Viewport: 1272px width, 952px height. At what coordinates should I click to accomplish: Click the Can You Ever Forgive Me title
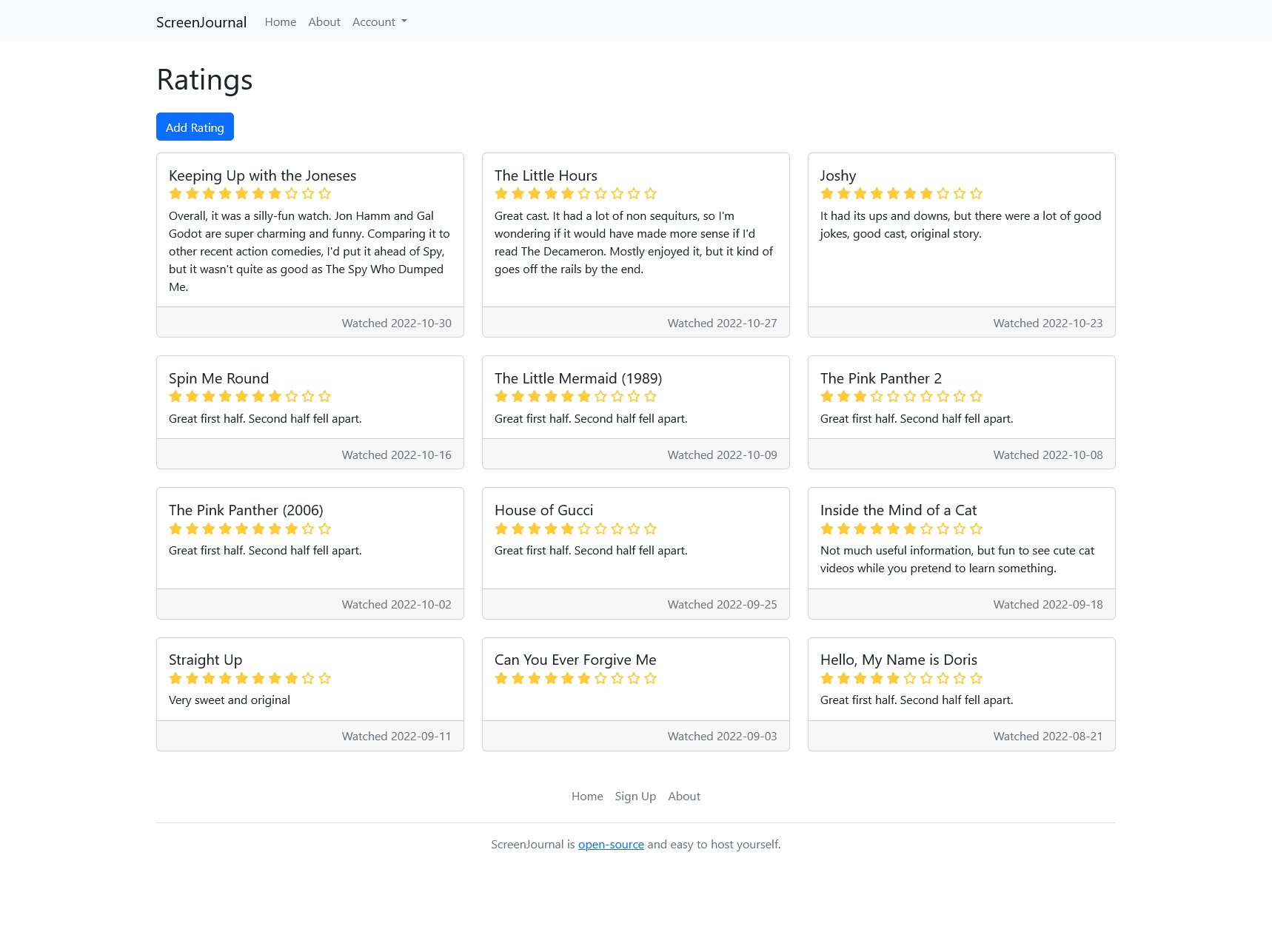pos(575,660)
